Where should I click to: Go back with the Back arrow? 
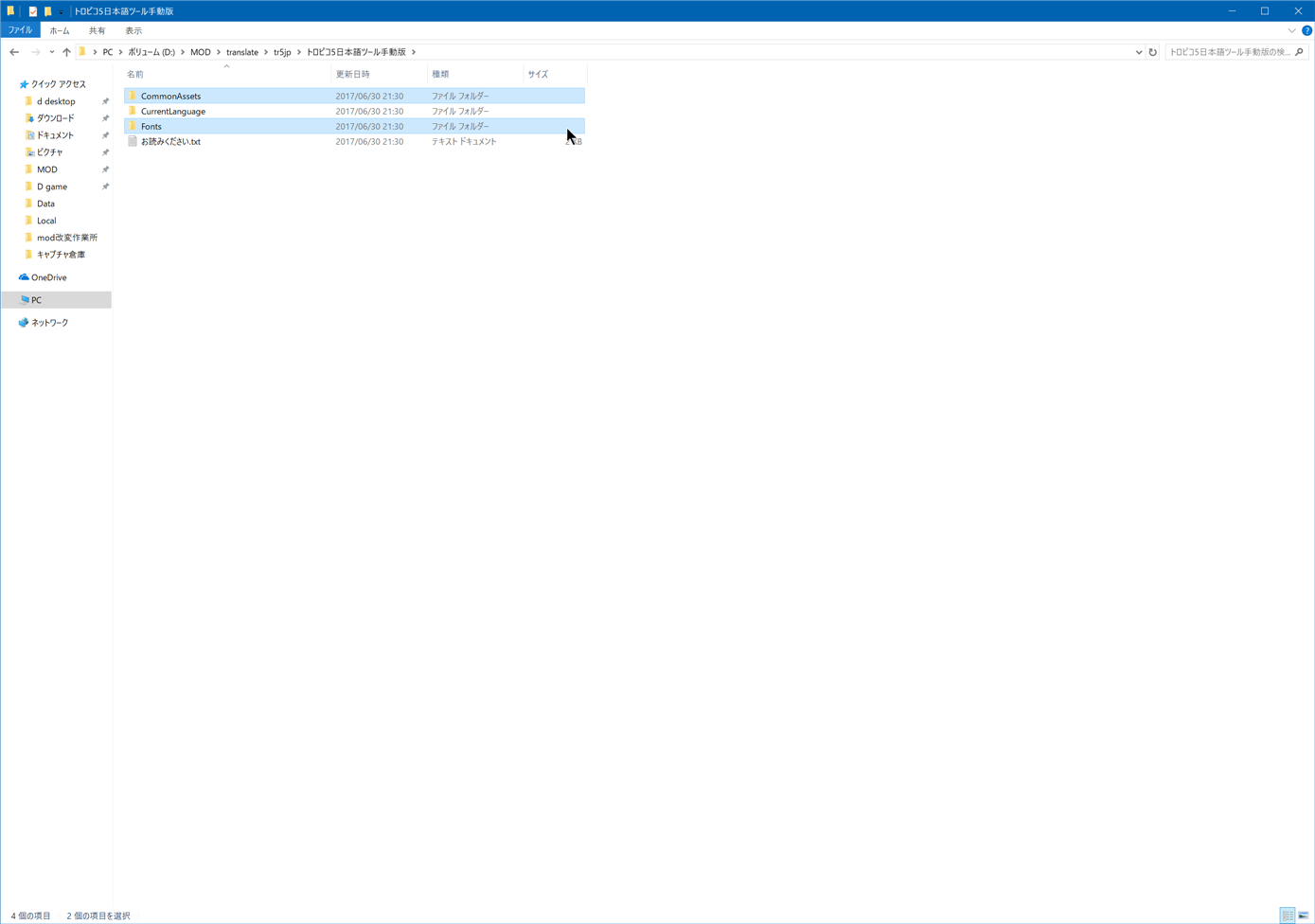[x=14, y=52]
